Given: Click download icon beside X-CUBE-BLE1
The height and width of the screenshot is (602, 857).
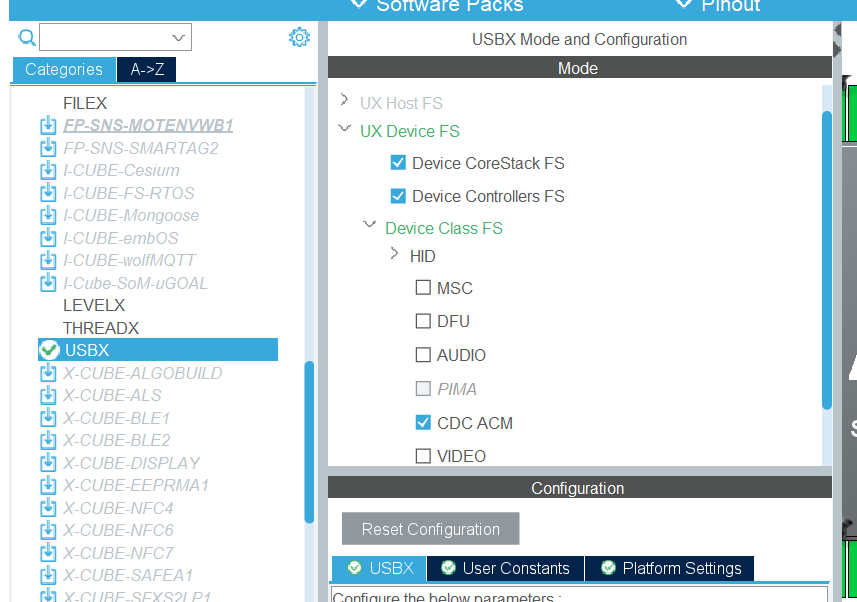Looking at the screenshot, I should coord(48,418).
